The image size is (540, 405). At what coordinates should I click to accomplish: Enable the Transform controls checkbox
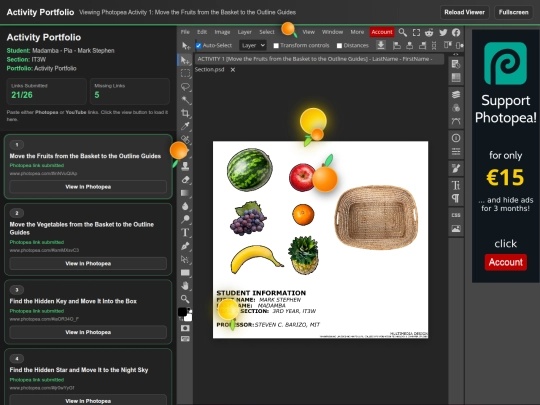276,45
